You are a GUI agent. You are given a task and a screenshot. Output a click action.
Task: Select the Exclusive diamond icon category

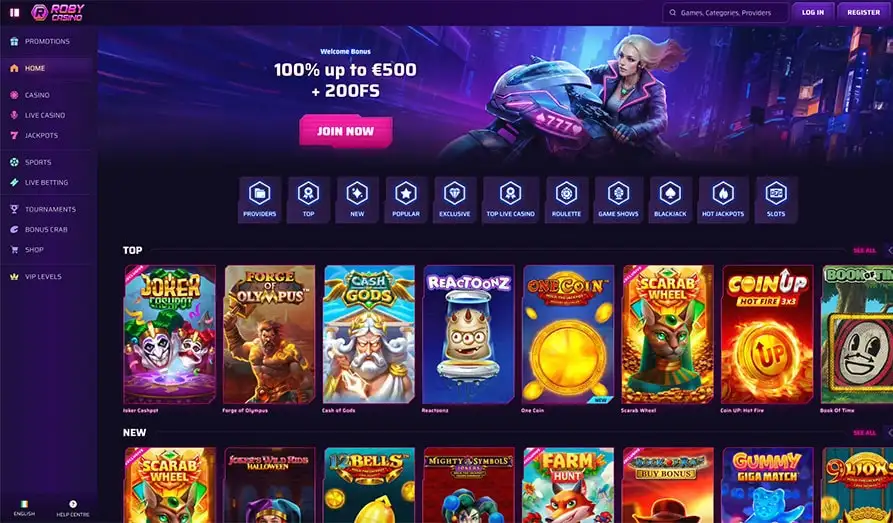[454, 199]
